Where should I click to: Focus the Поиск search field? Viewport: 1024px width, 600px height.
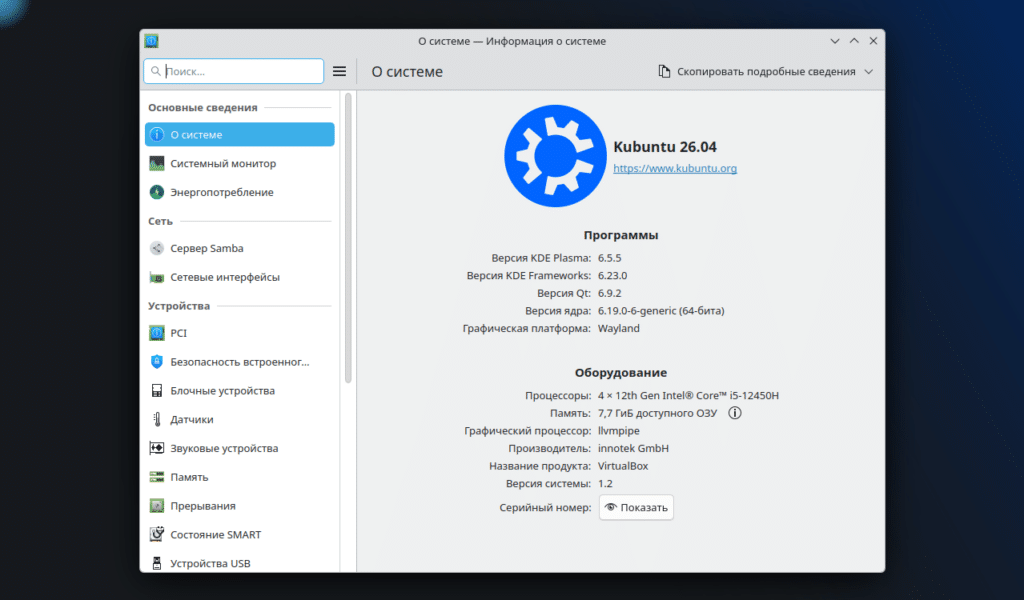point(233,71)
